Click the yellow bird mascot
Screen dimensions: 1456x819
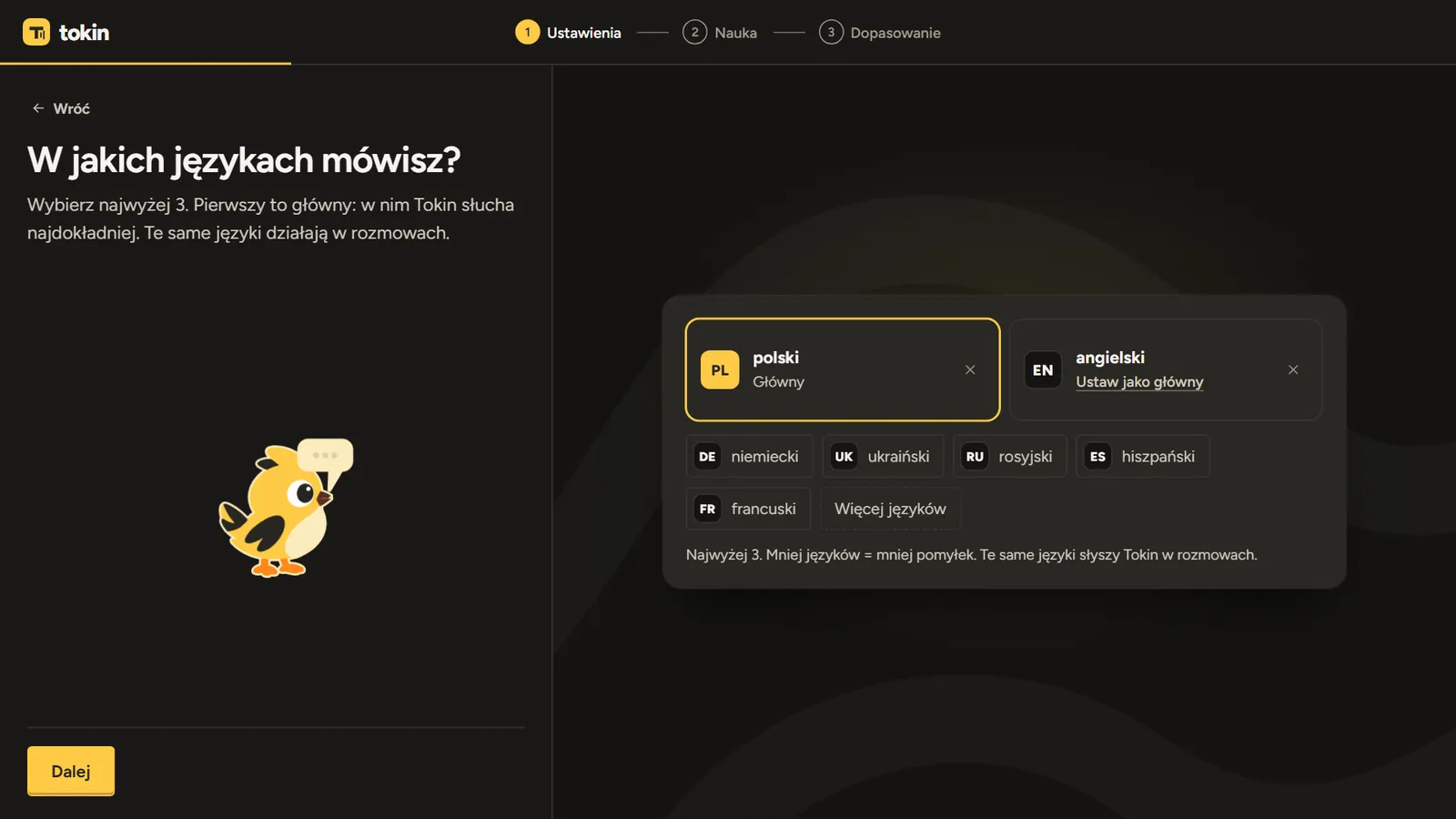pyautogui.click(x=285, y=508)
